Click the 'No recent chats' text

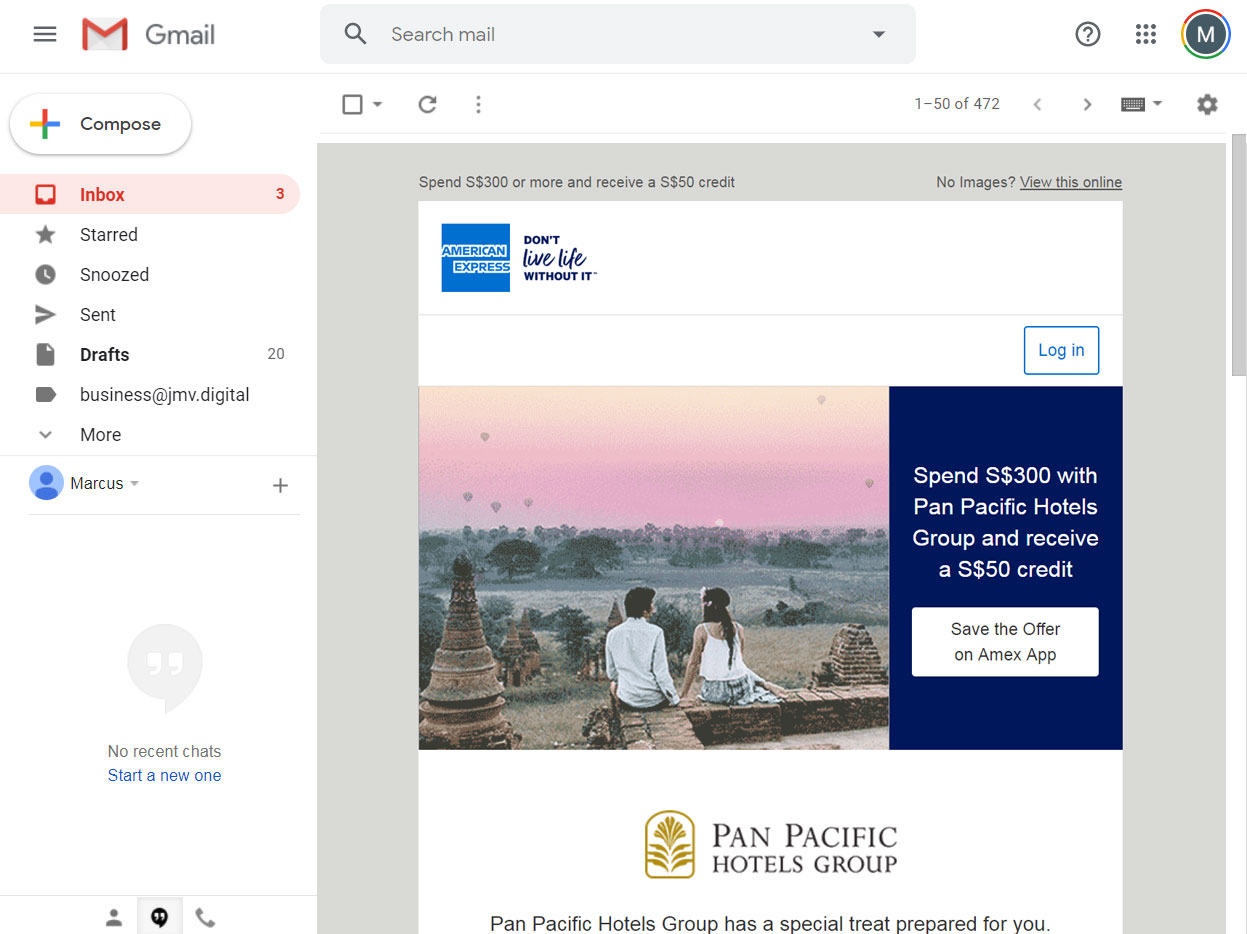pyautogui.click(x=165, y=751)
